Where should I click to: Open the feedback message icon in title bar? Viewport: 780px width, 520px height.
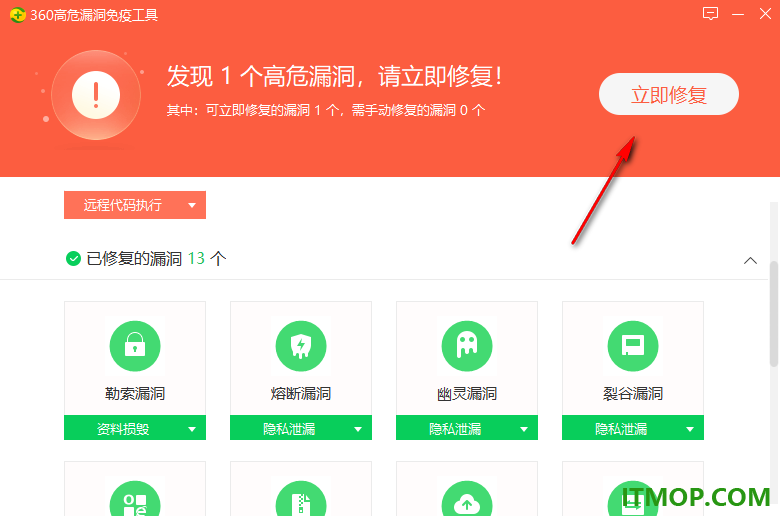tap(710, 13)
